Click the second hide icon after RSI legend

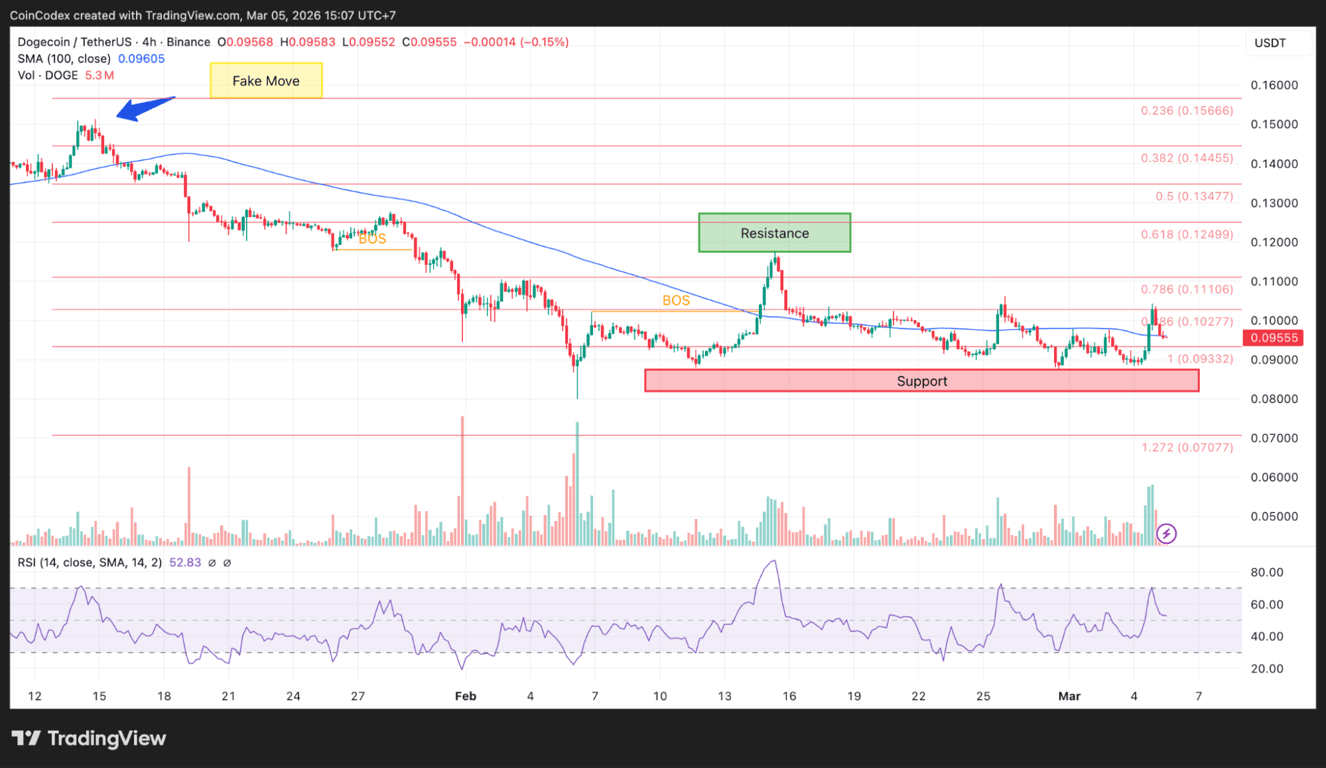point(227,564)
